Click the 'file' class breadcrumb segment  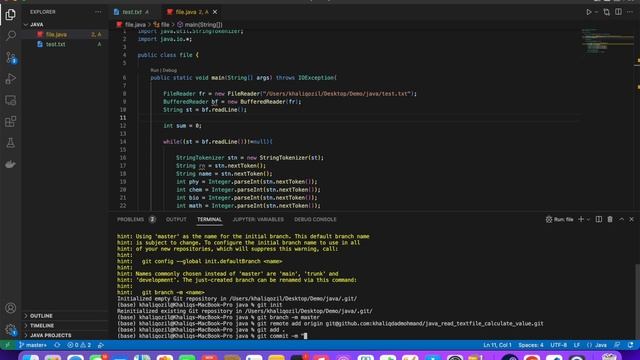tap(162, 24)
